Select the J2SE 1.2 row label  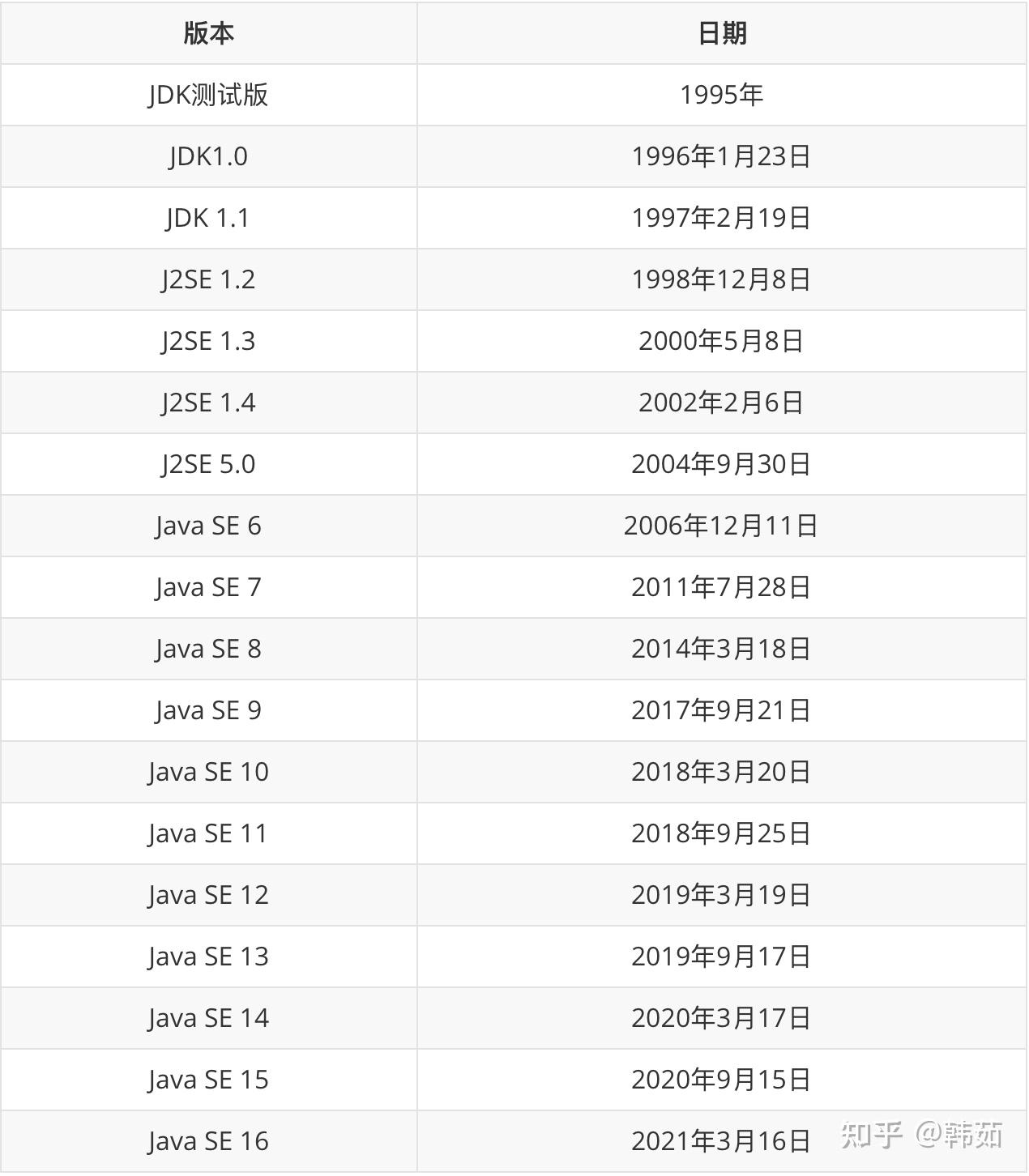pyautogui.click(x=208, y=279)
